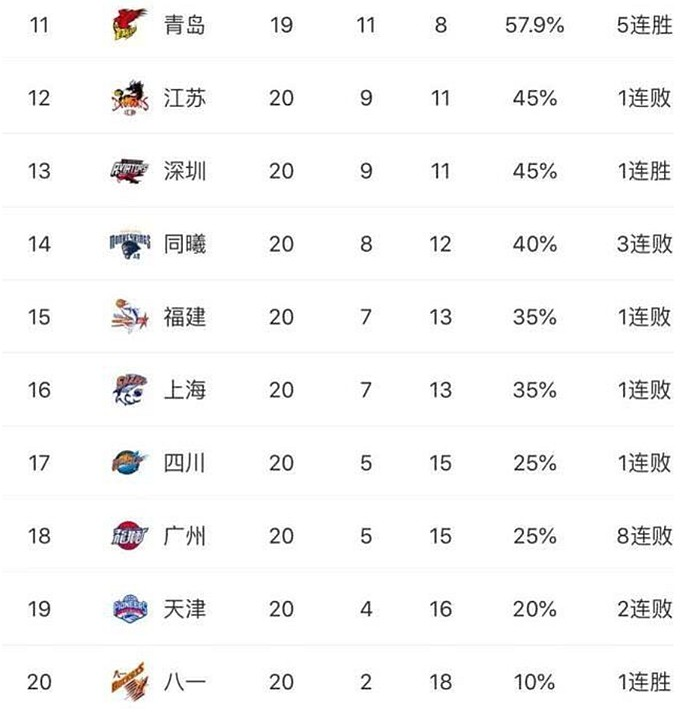Select rank number 17 row
The width and height of the screenshot is (700, 724).
click(x=338, y=463)
